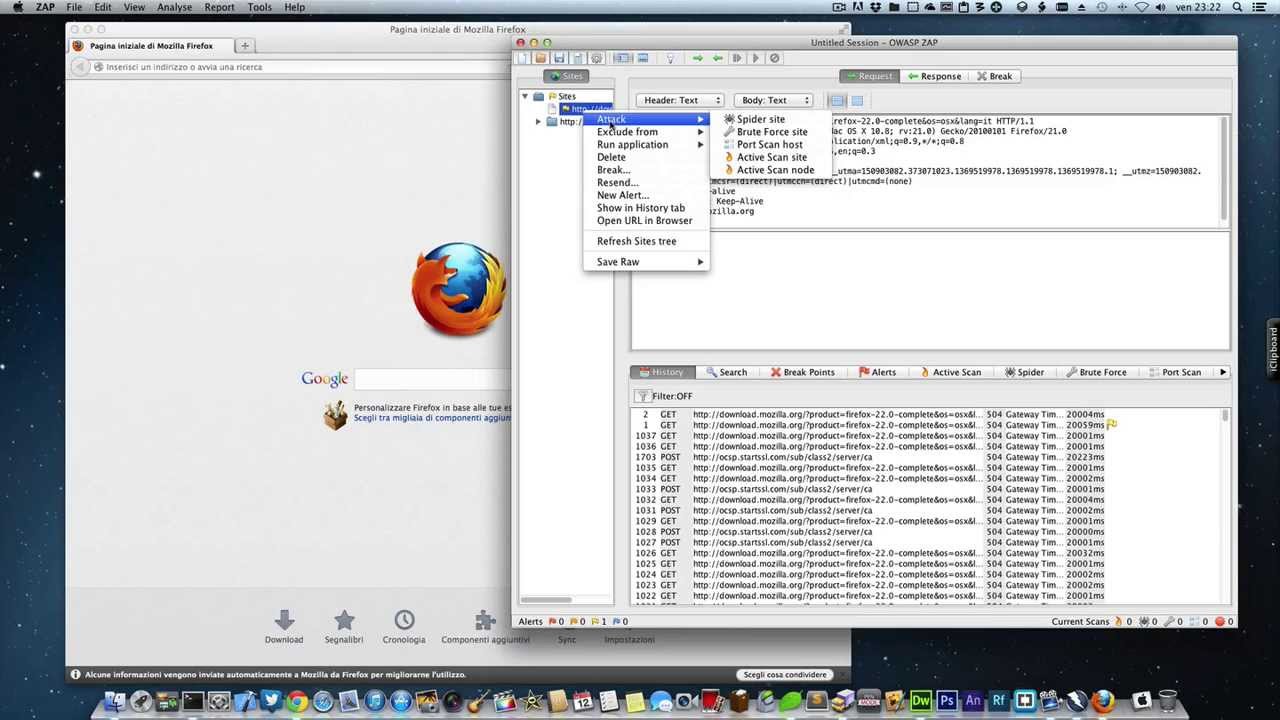This screenshot has height=720, width=1280.
Task: Select Port Scan host in submenu
Action: 769,145
